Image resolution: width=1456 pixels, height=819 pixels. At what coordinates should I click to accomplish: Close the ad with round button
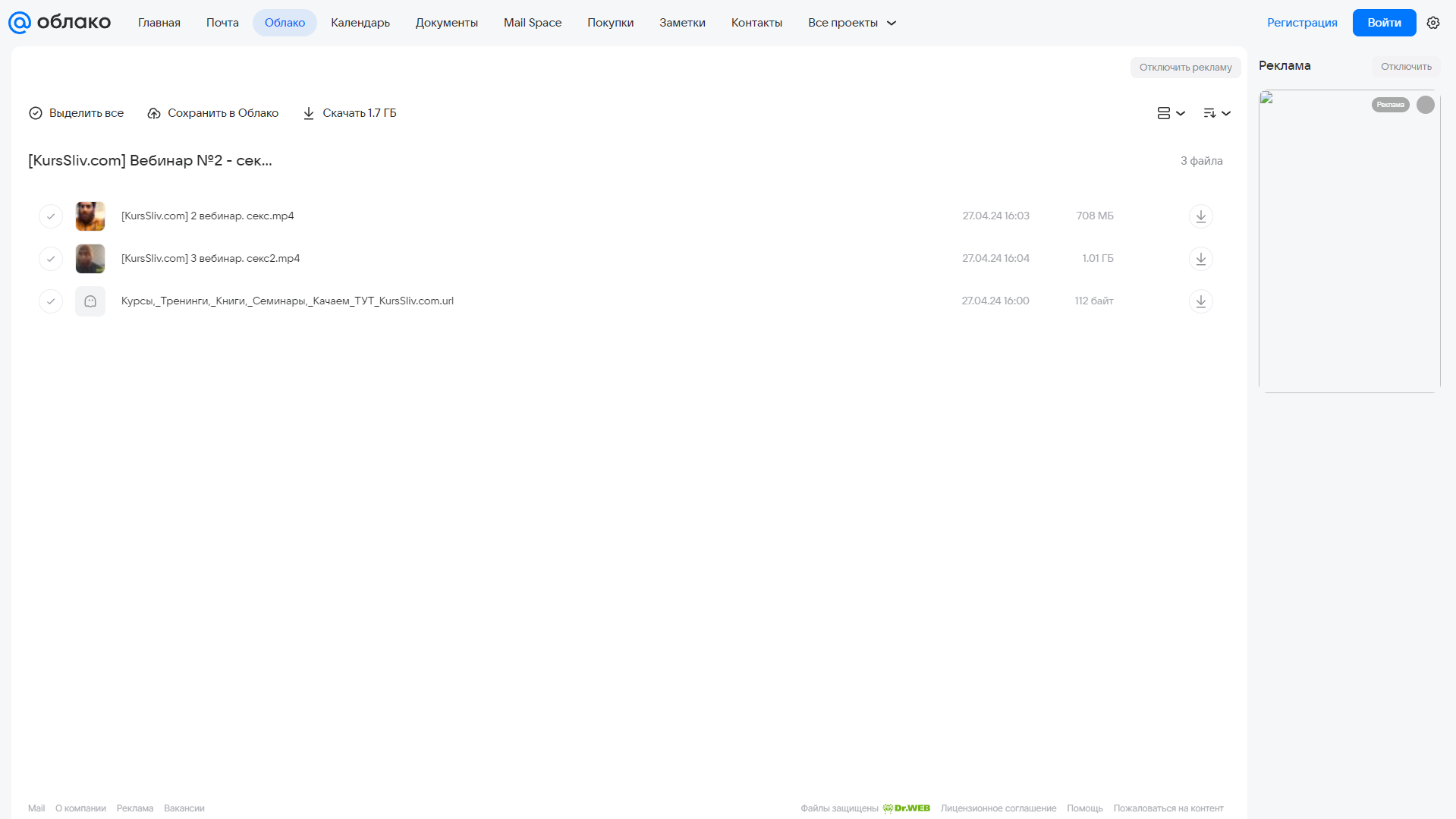(1426, 105)
